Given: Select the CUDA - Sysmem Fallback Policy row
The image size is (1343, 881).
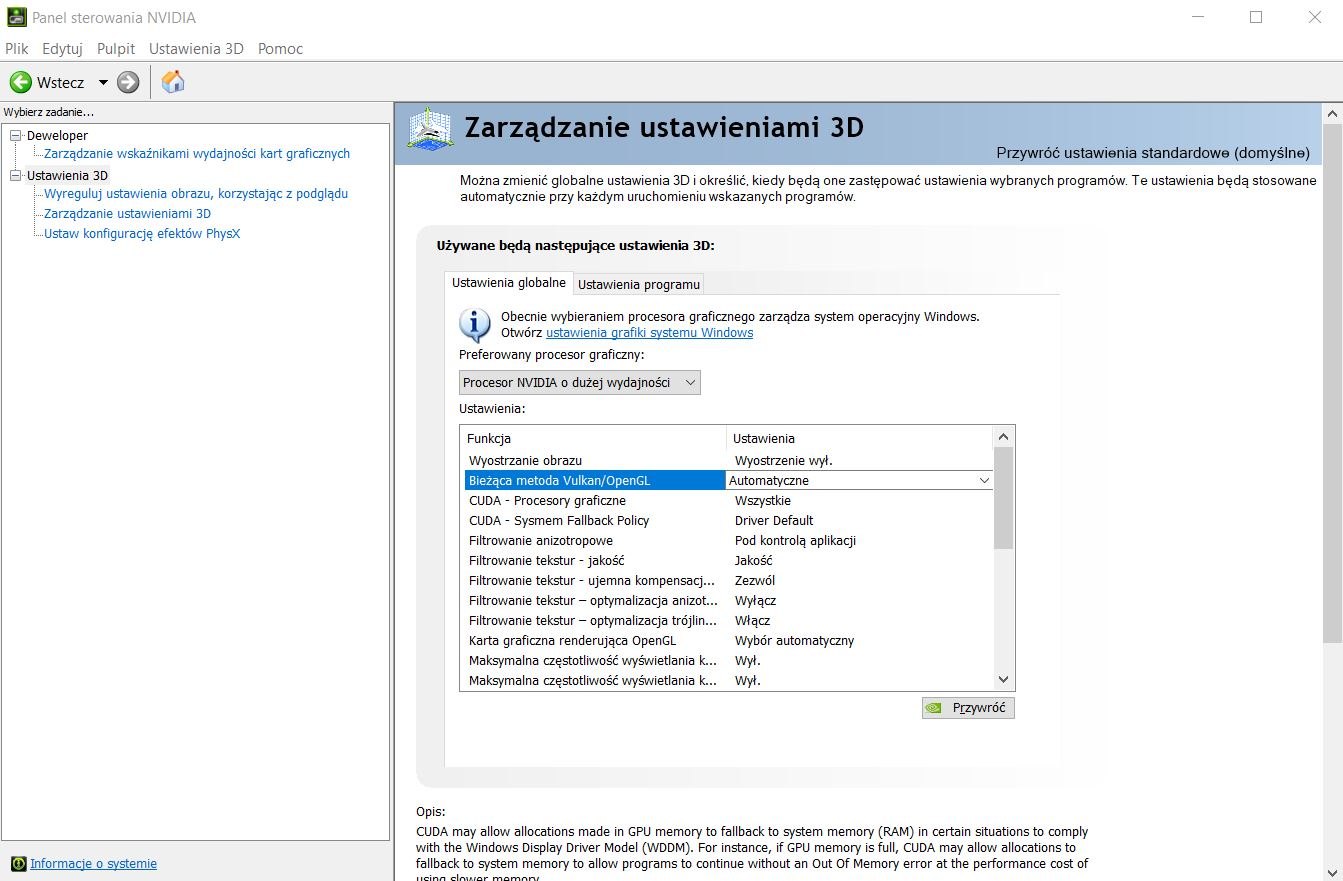Looking at the screenshot, I should click(x=727, y=520).
